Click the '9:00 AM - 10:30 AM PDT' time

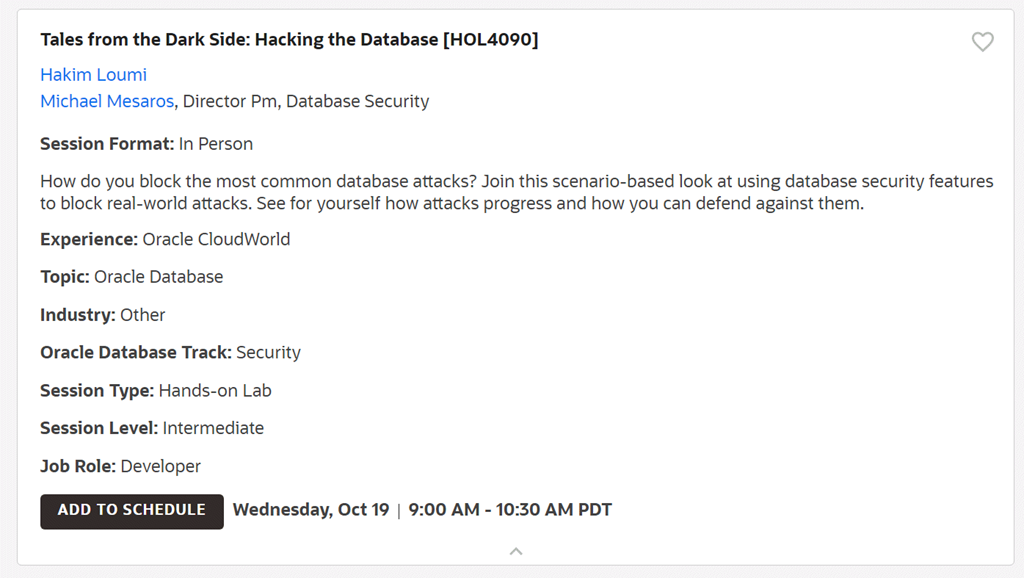510,510
